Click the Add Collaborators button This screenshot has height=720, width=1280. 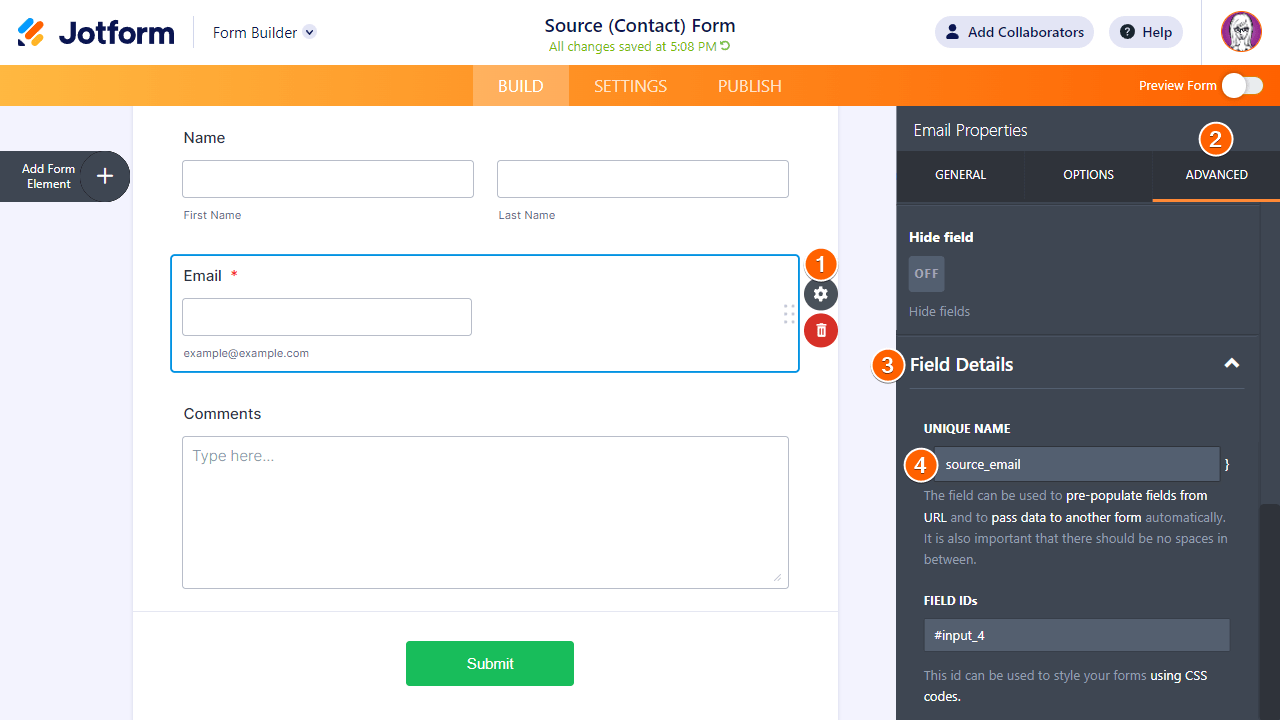pos(1014,32)
